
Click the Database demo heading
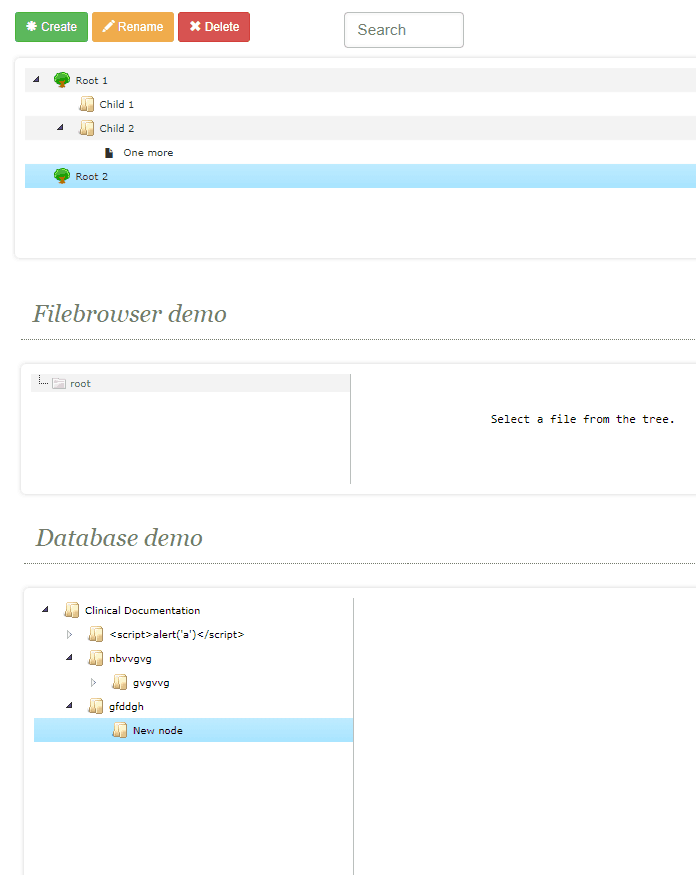119,538
